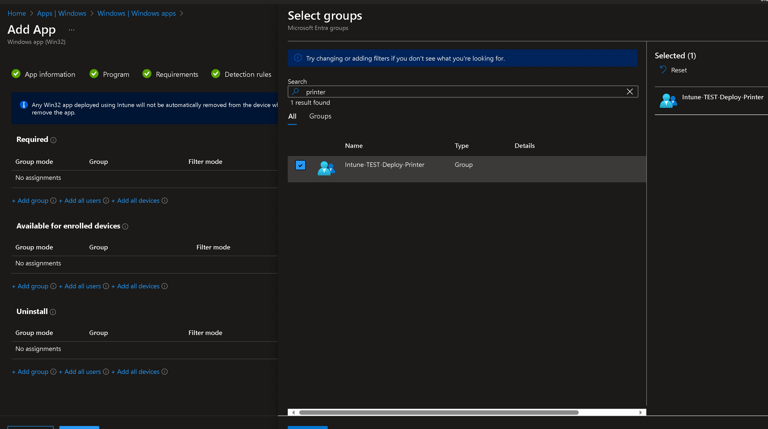
Task: Go to the Detection rules step
Action: point(247,74)
